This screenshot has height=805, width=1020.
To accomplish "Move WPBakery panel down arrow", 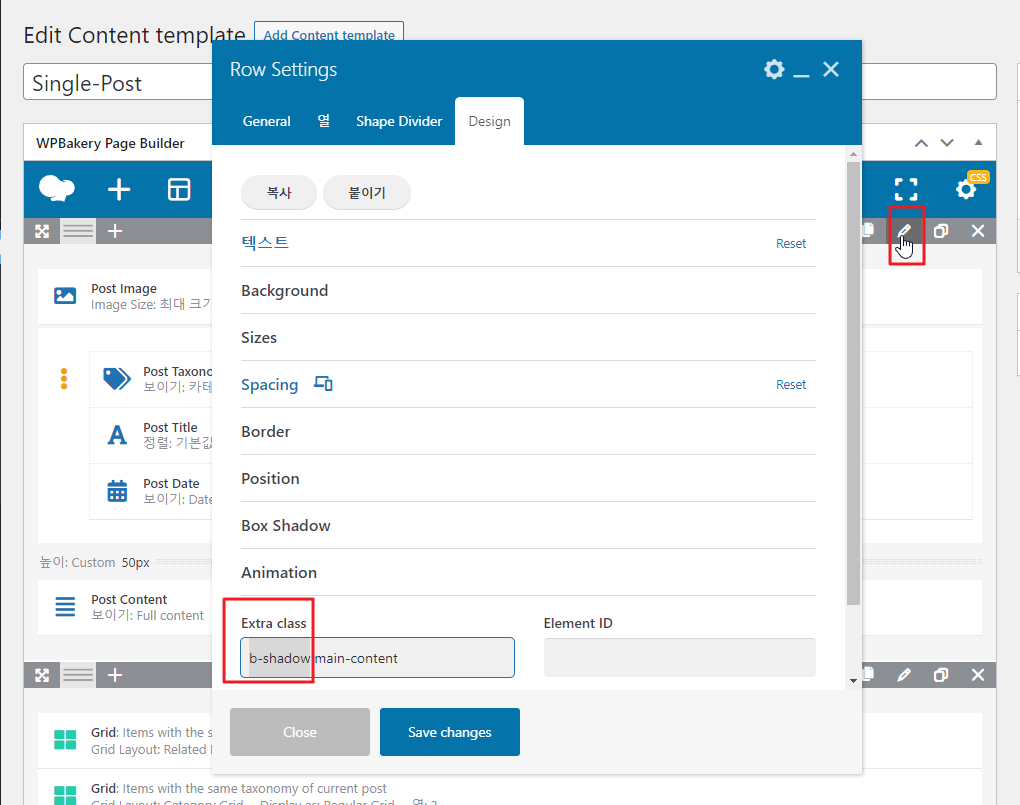I will pyautogui.click(x=947, y=143).
